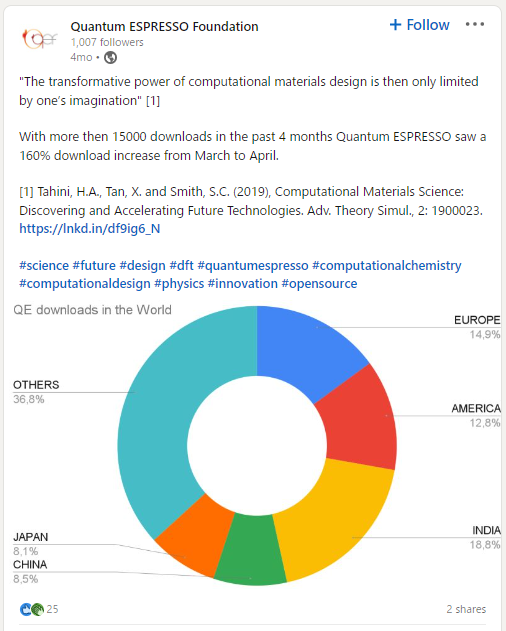506x631 pixels.
Task: Open the lnkd.in/df9ig6_N link
Action: [x=90, y=229]
